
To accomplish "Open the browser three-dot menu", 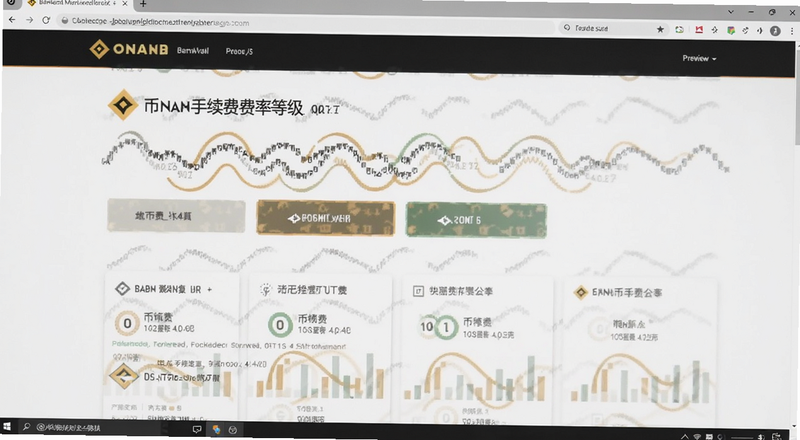I will tap(792, 31).
